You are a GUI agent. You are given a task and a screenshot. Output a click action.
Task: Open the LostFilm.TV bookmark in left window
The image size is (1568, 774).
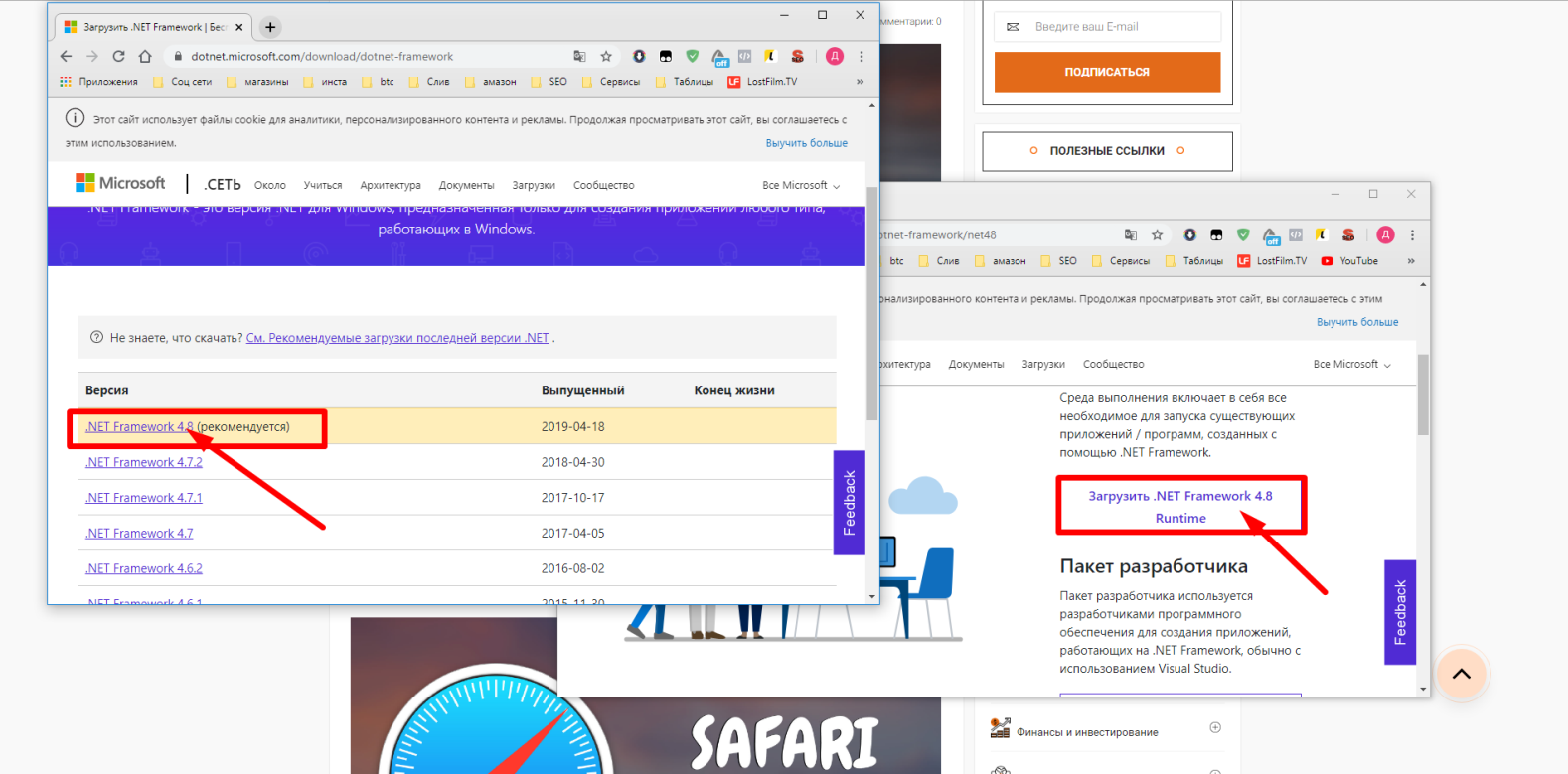coord(762,82)
